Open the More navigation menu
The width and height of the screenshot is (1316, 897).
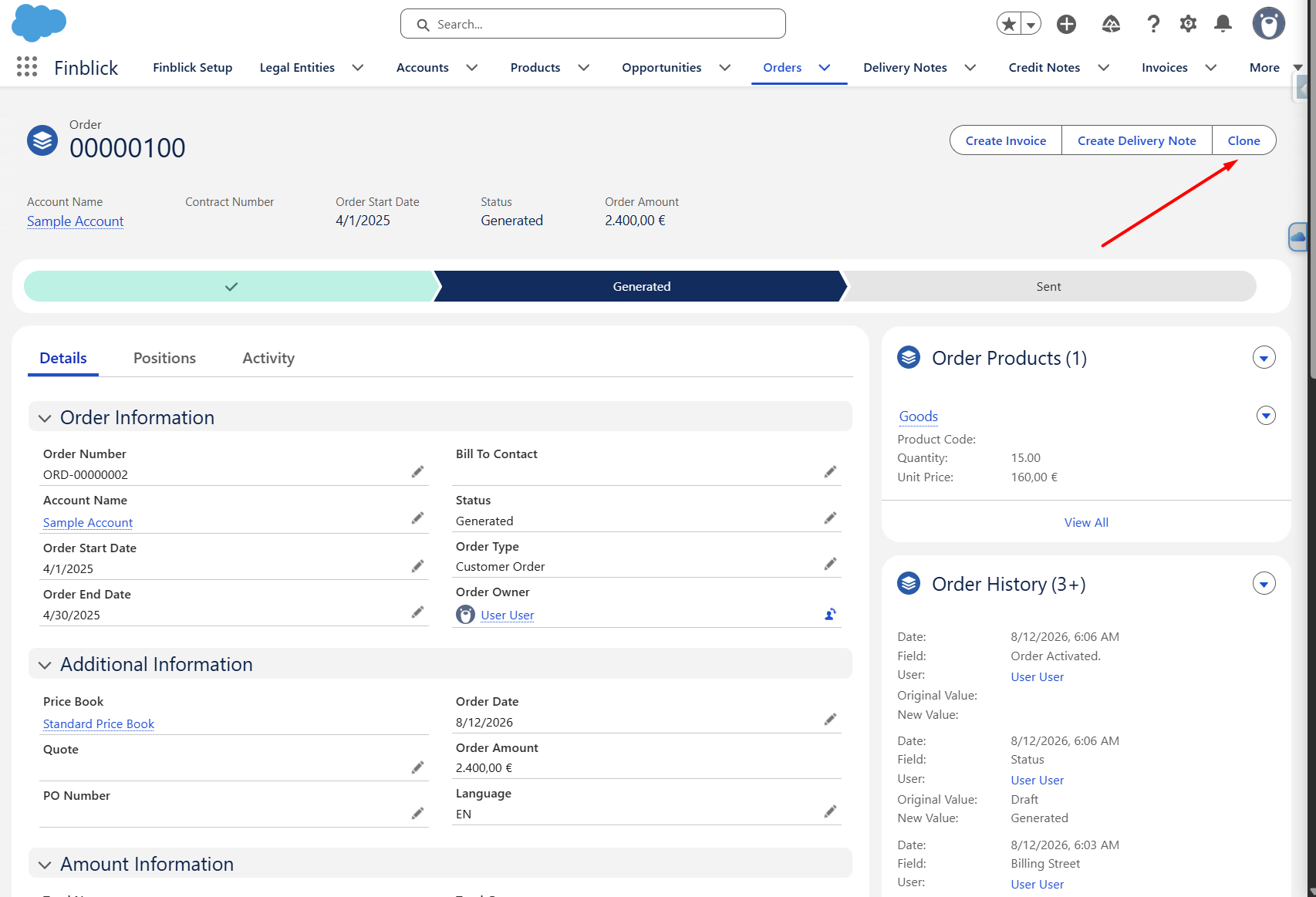(x=1275, y=68)
